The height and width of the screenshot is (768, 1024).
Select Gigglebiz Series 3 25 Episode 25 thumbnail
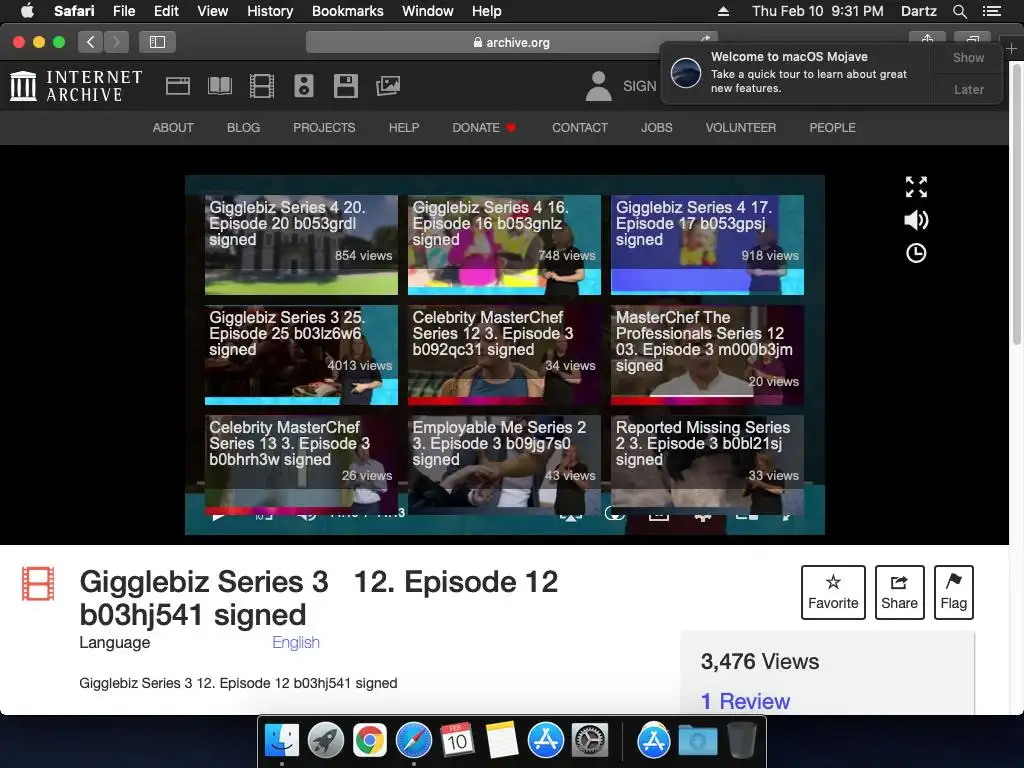coord(301,355)
